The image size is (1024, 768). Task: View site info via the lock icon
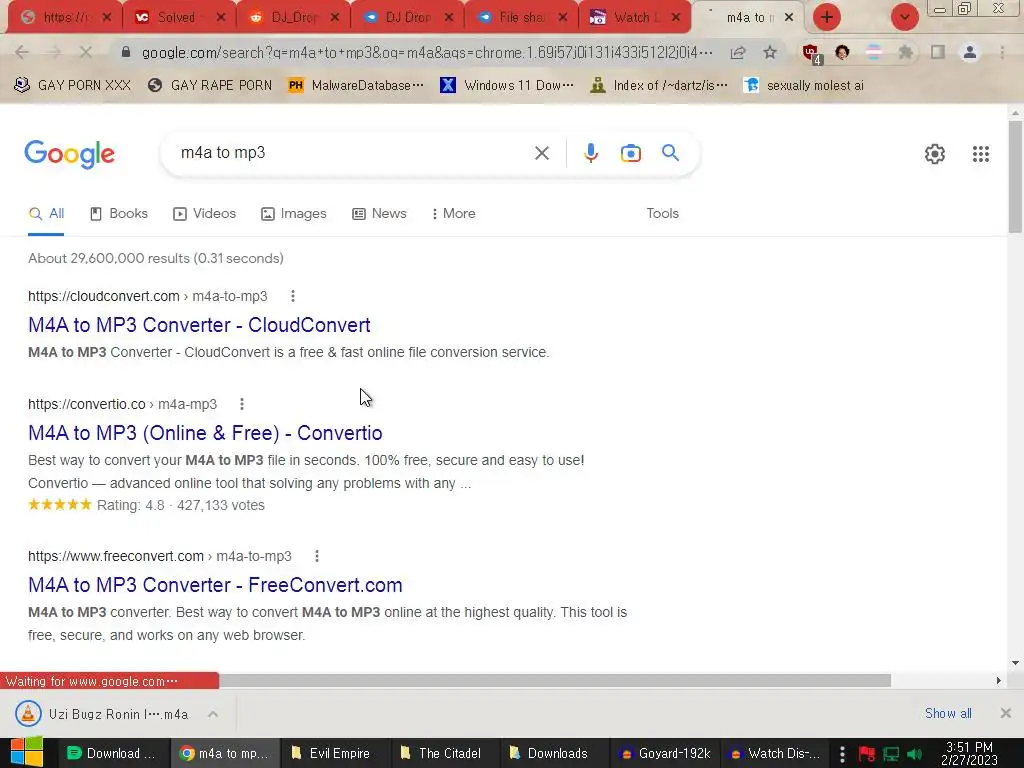tap(126, 52)
